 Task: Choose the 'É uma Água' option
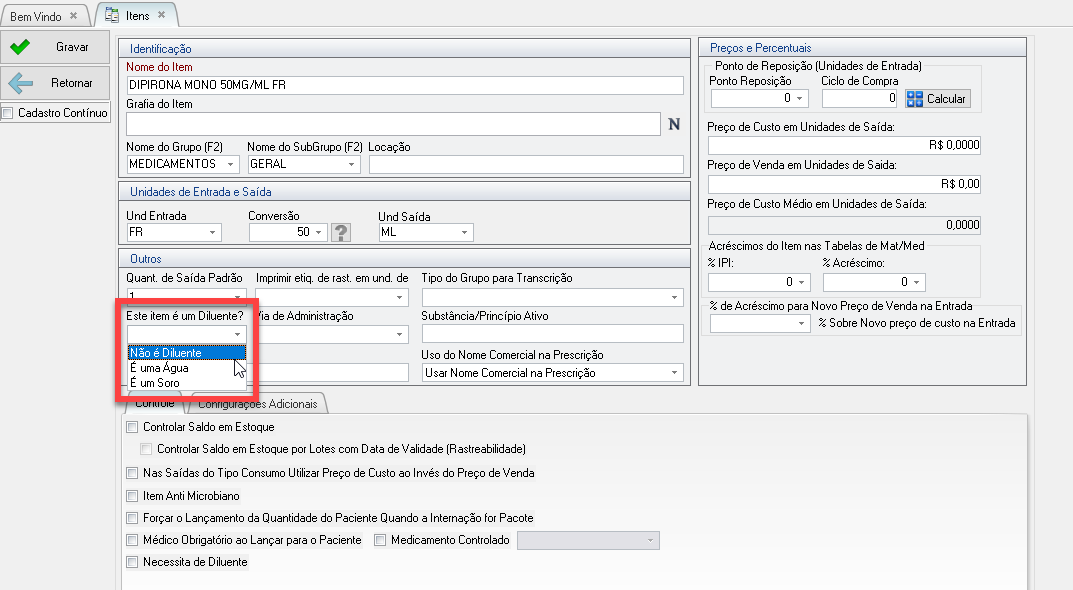[x=159, y=368]
